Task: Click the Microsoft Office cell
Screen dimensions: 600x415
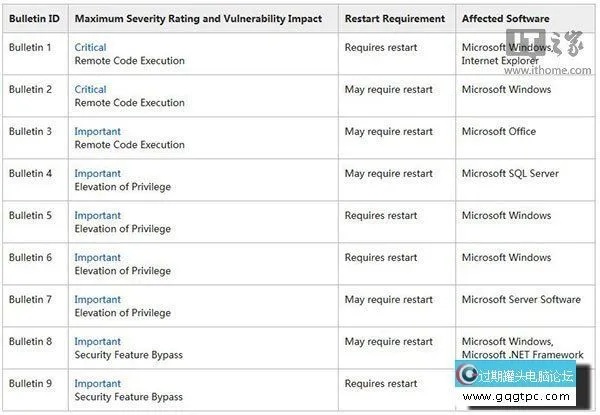Action: click(498, 131)
